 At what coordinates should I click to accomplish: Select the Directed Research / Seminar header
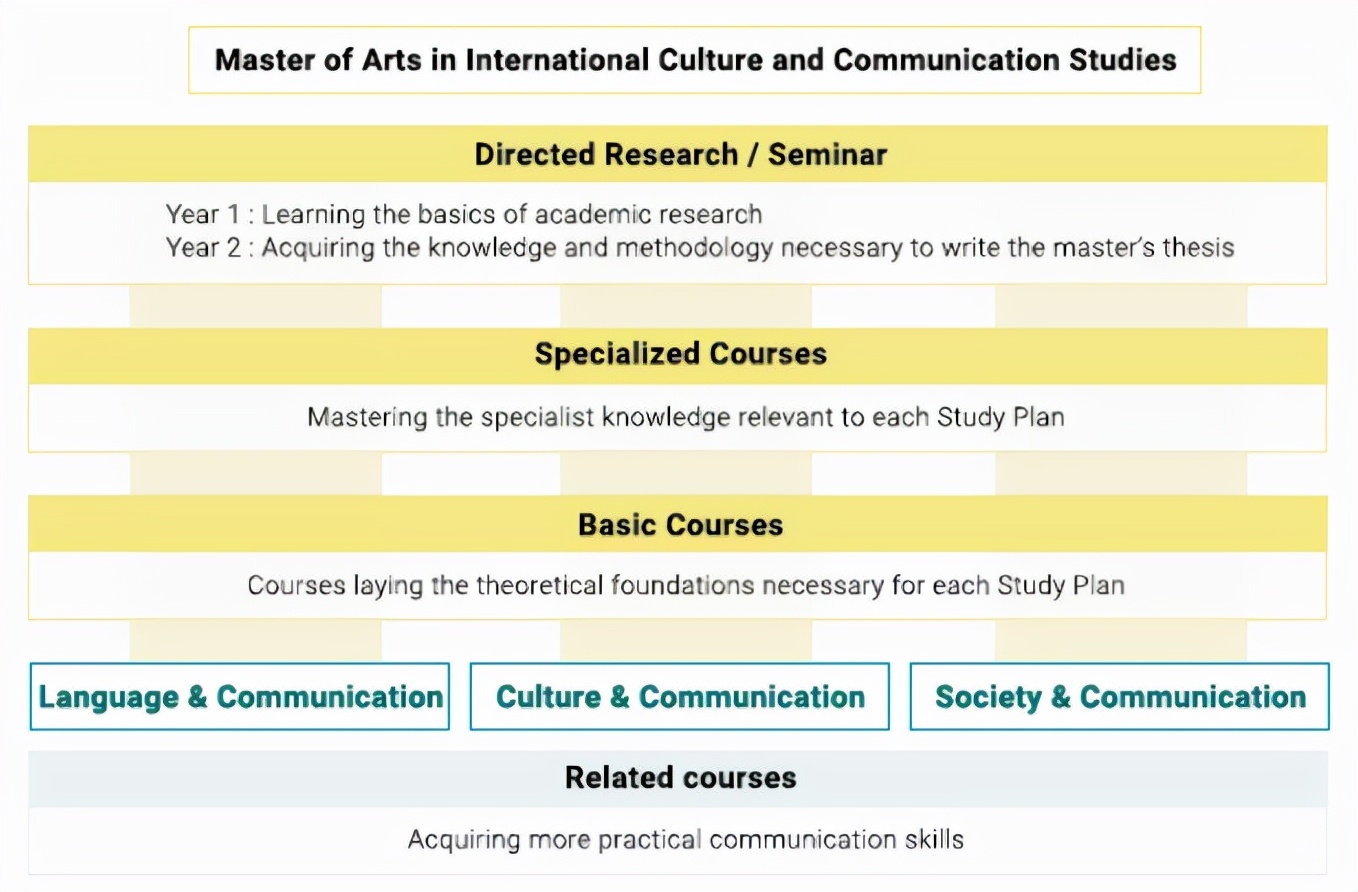coord(678,154)
